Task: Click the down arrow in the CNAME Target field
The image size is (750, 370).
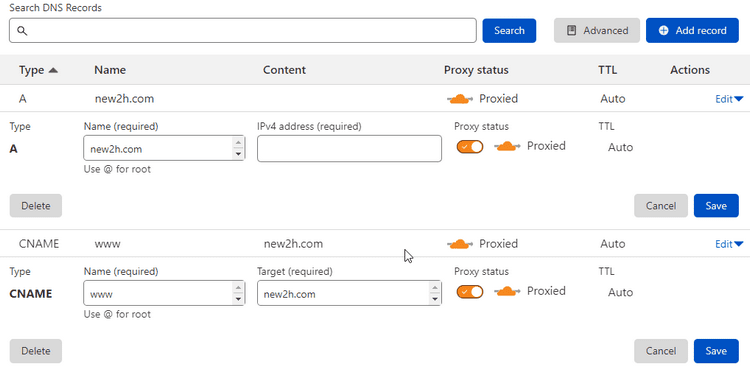Action: 434,299
